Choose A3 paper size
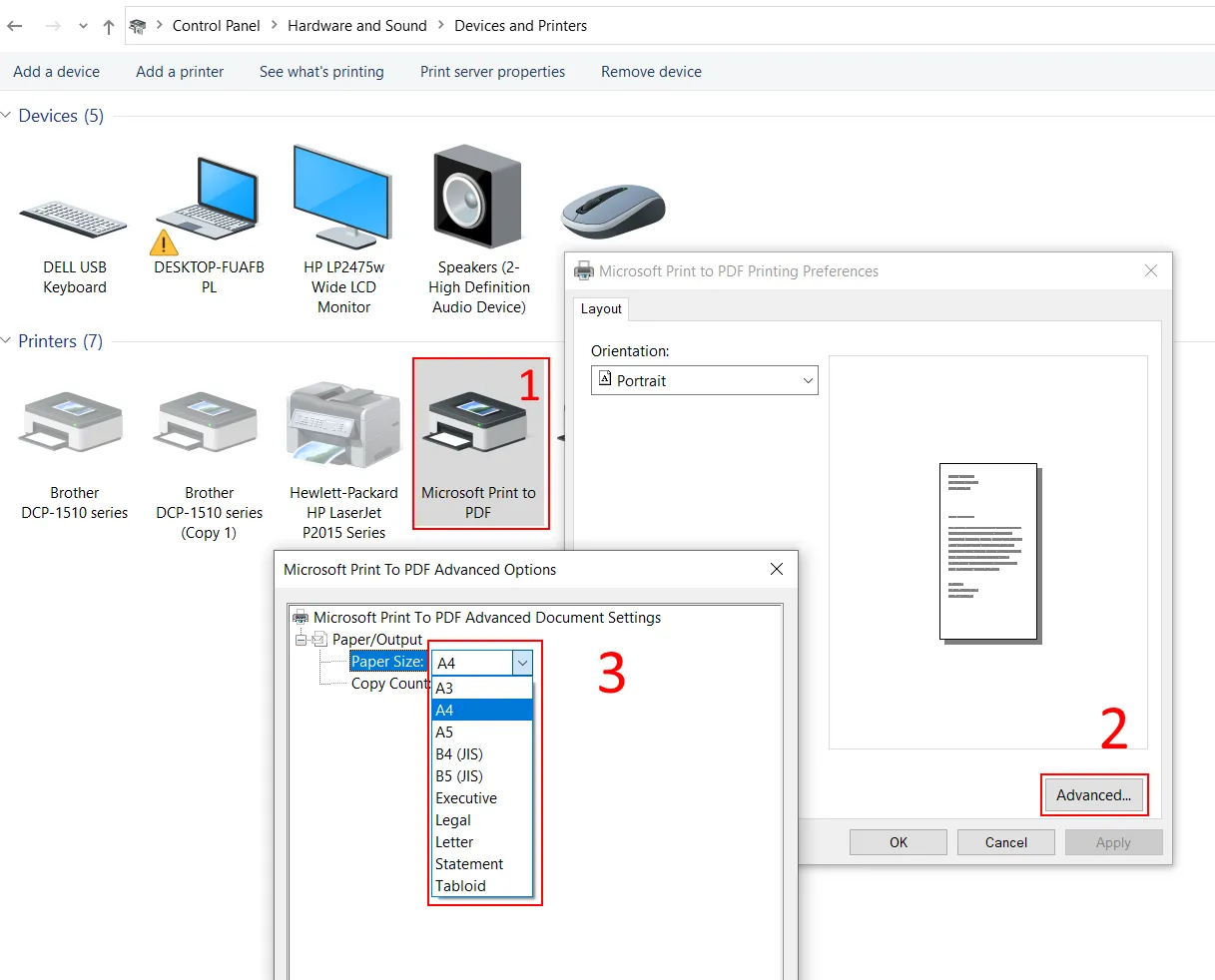Viewport: 1215px width, 980px height. [482, 688]
